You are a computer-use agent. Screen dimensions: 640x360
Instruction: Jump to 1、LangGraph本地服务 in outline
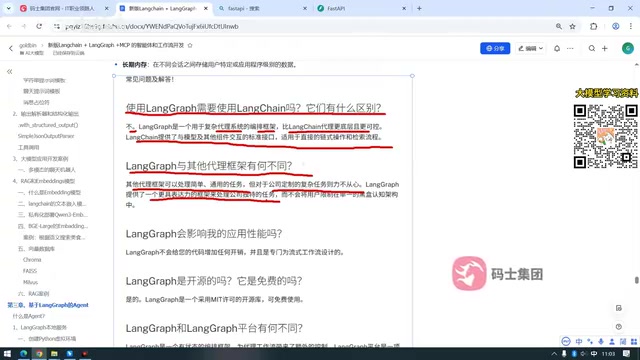coord(40,327)
